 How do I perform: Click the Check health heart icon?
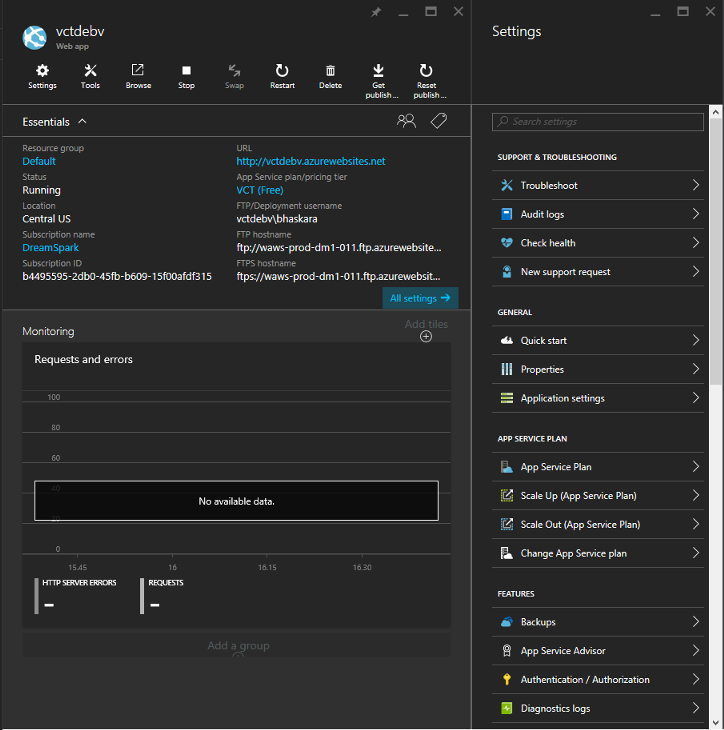tap(507, 243)
